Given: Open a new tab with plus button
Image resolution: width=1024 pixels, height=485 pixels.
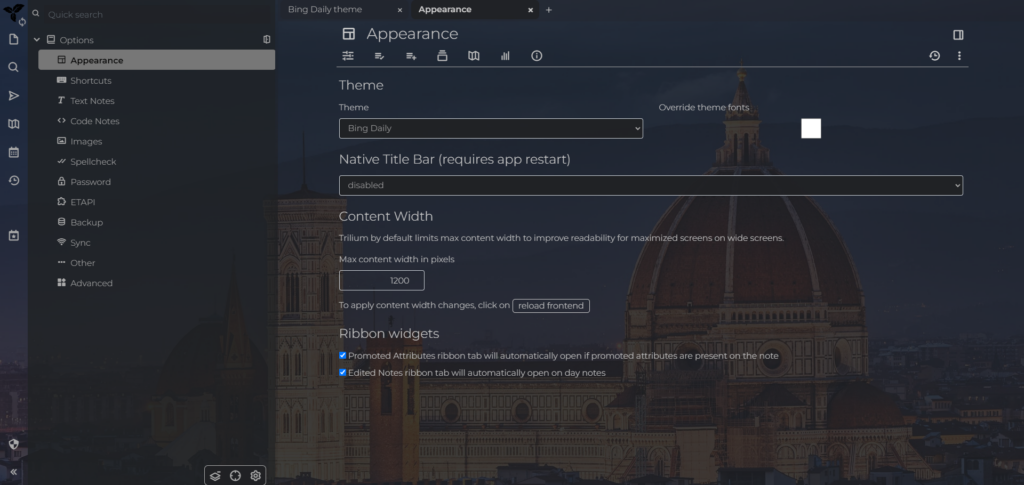Looking at the screenshot, I should point(549,10).
